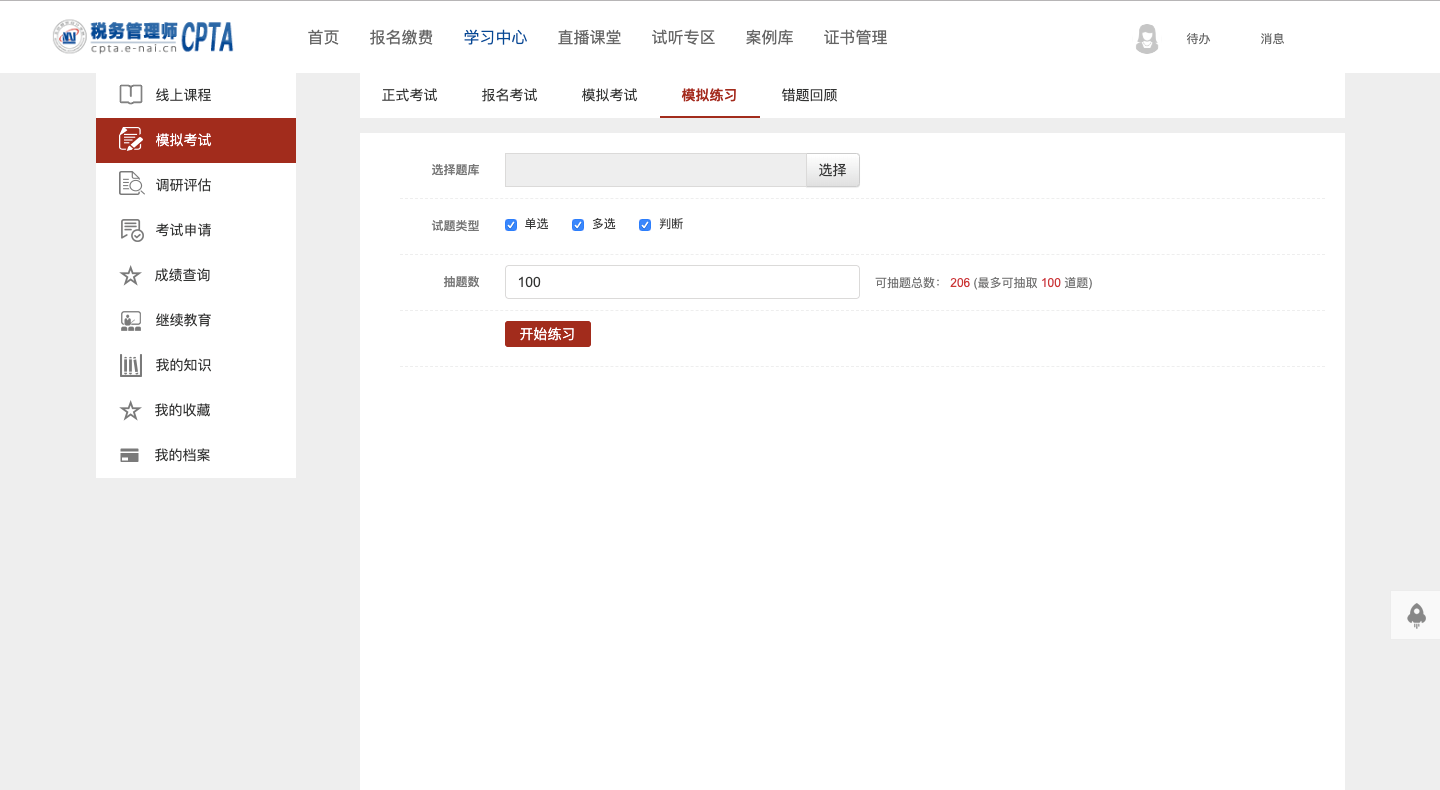Click the 模拟考试 sidebar icon

[131, 140]
